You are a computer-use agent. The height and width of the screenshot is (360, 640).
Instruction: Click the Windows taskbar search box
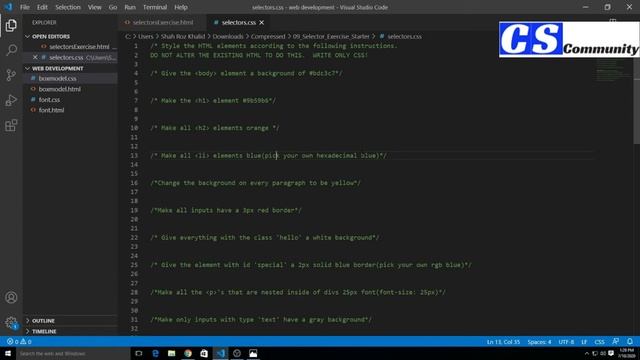click(73, 353)
